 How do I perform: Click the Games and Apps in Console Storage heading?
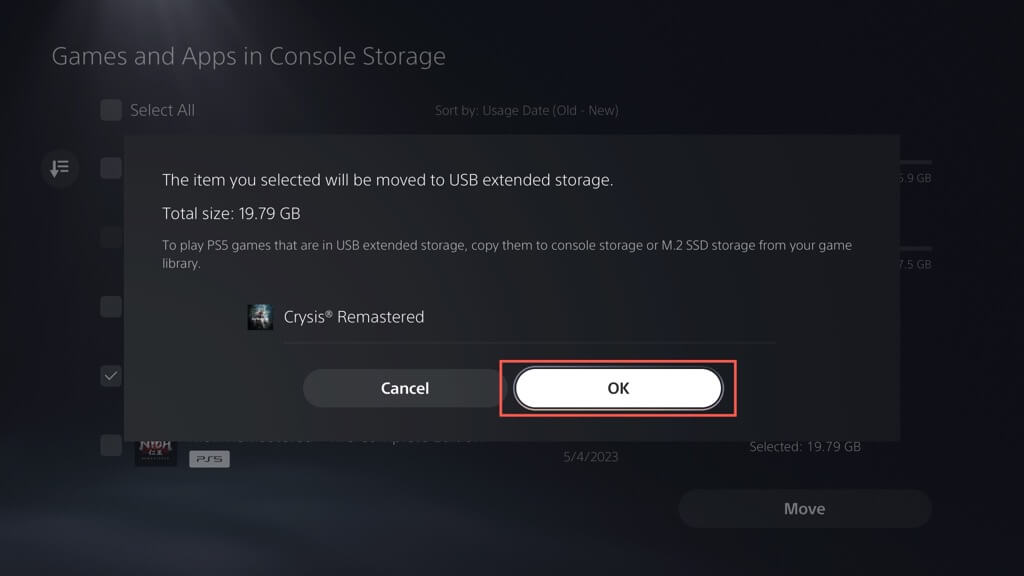[x=248, y=56]
